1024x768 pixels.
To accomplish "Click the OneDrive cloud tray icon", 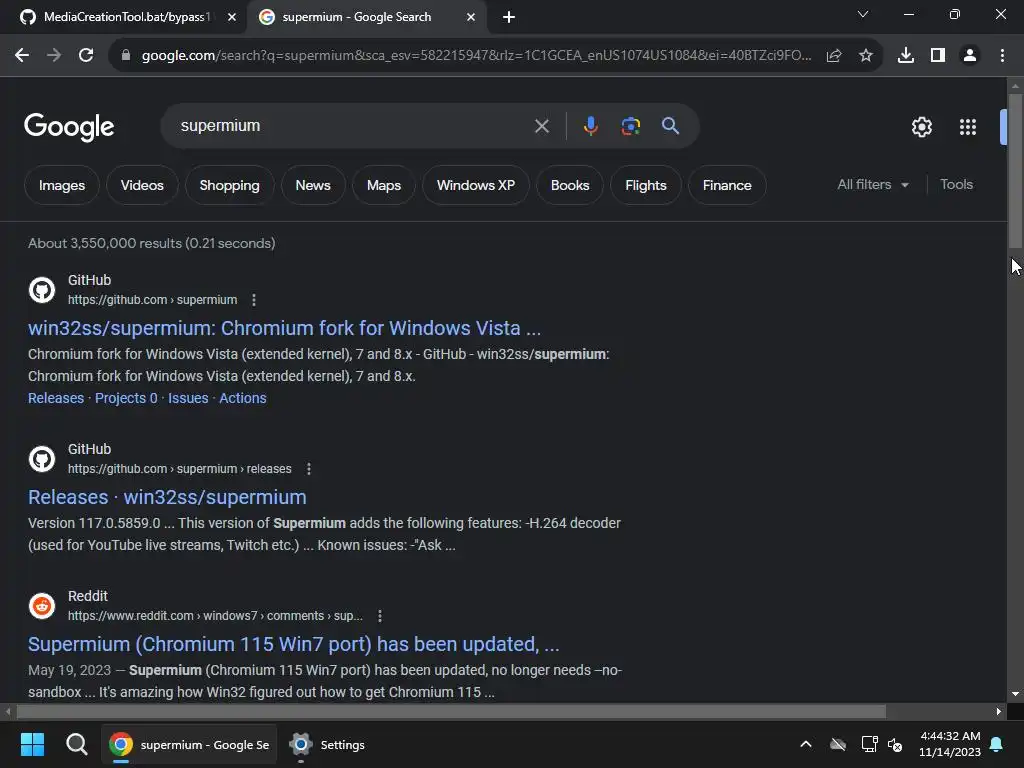I will click(x=838, y=744).
